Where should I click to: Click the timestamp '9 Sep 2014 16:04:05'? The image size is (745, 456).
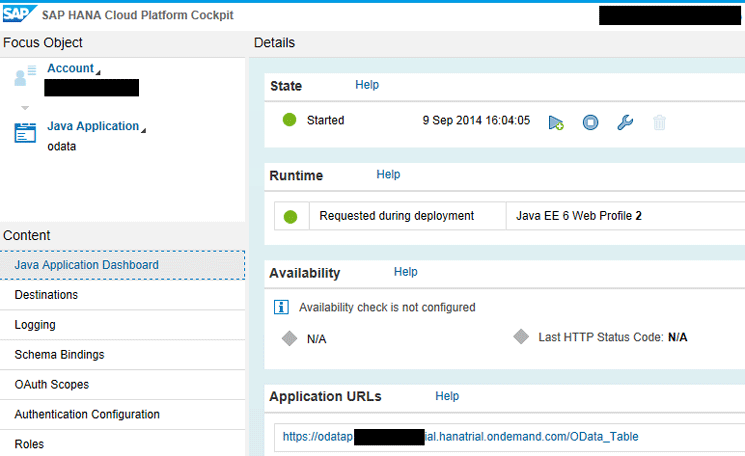pyautogui.click(x=476, y=120)
